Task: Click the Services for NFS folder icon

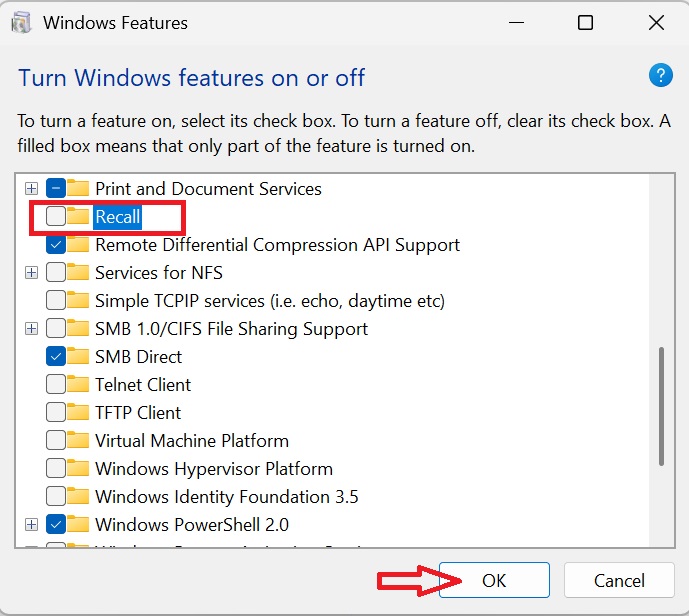Action: pos(80,272)
